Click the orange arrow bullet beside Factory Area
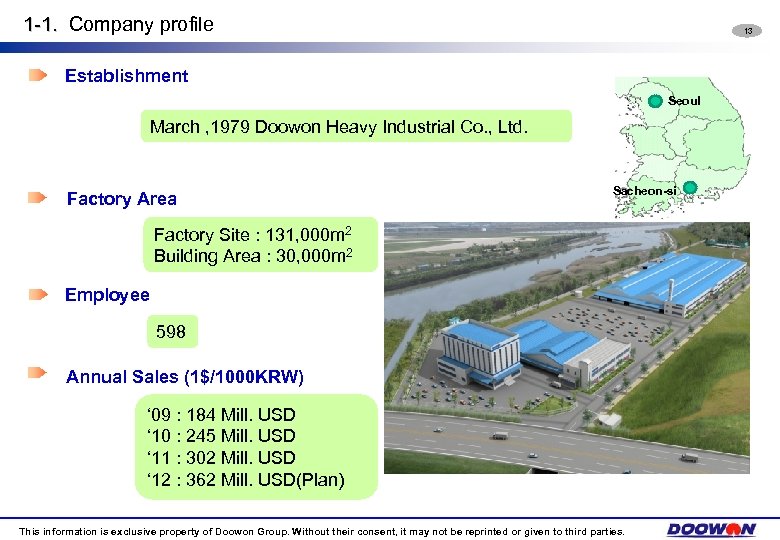Viewport: 780px width, 540px height. (x=37, y=197)
